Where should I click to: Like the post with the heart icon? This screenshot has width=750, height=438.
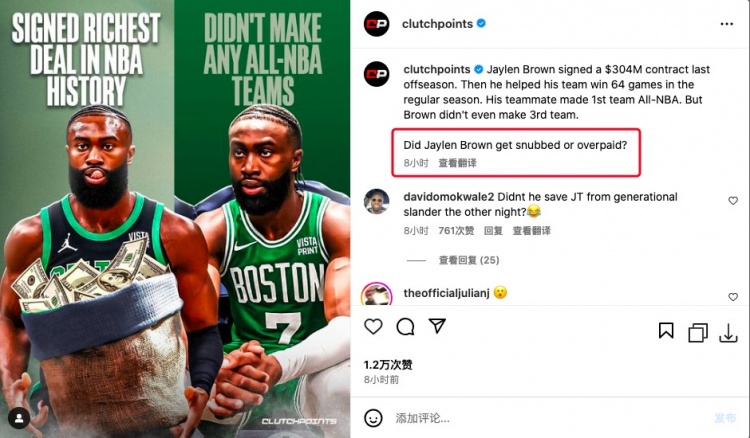(x=373, y=327)
